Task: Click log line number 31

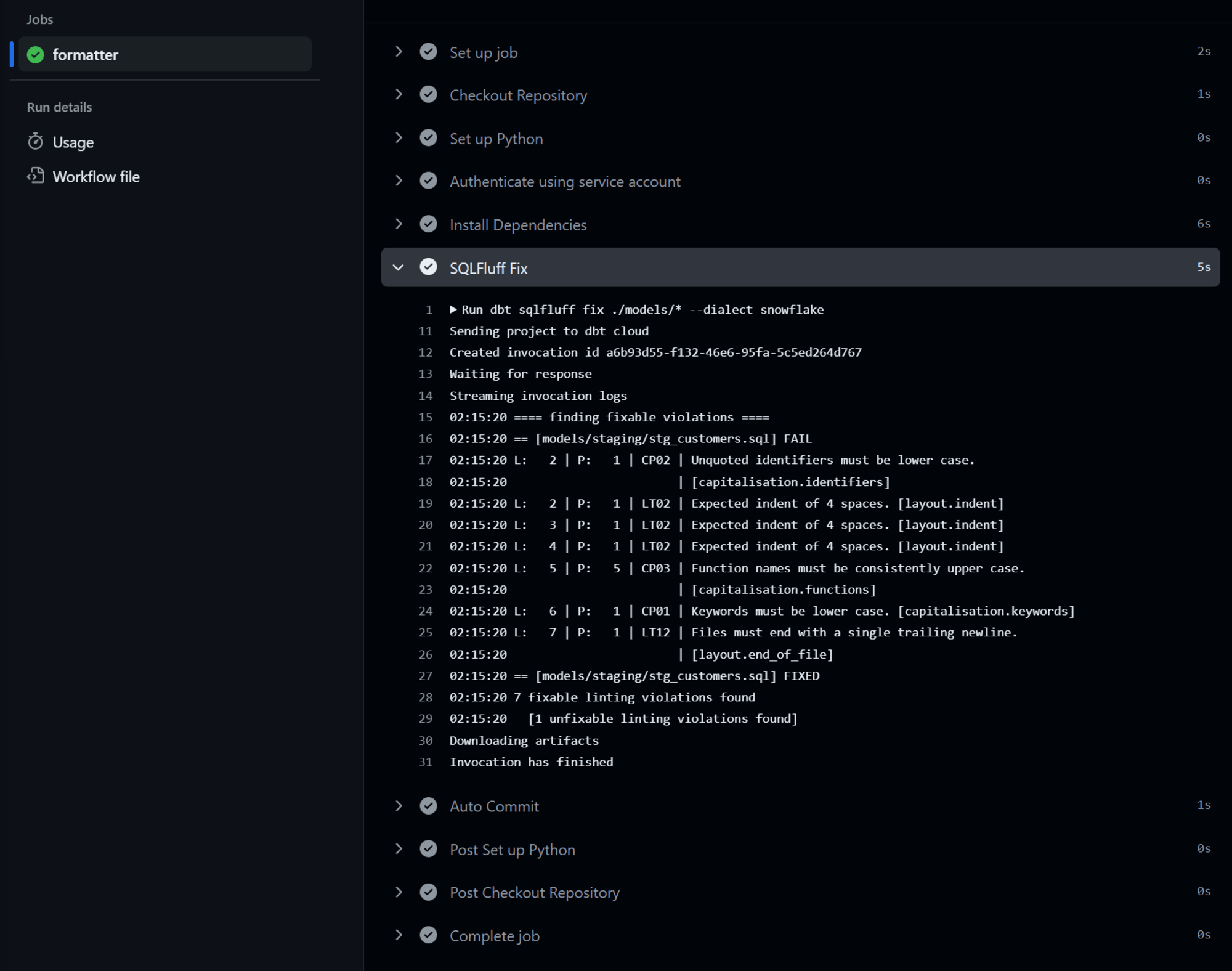Action: [426, 762]
